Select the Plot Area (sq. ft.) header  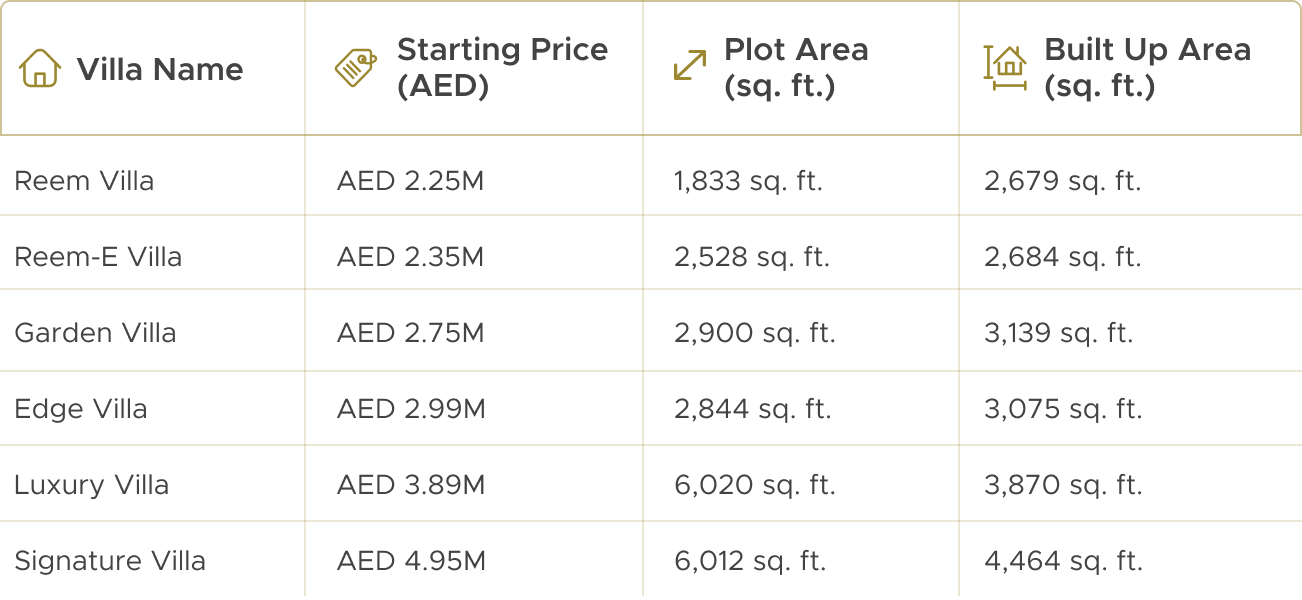[x=796, y=68]
